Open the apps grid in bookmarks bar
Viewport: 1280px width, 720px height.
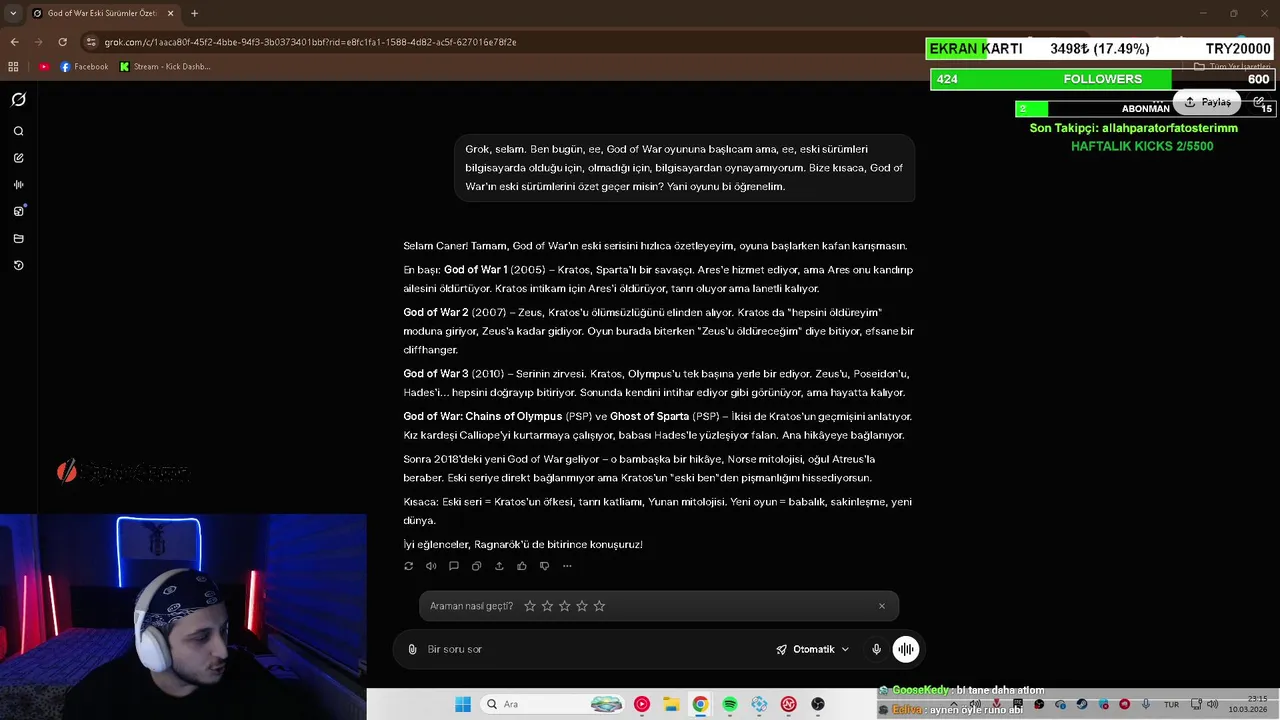[13, 67]
